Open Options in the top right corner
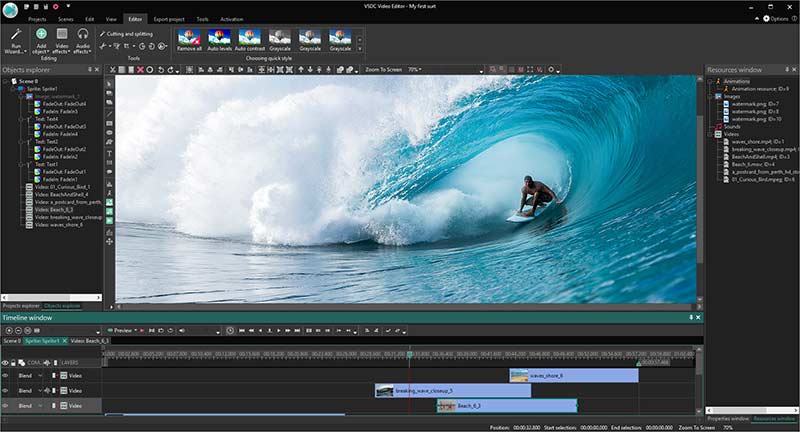The image size is (800, 432). coord(776,18)
